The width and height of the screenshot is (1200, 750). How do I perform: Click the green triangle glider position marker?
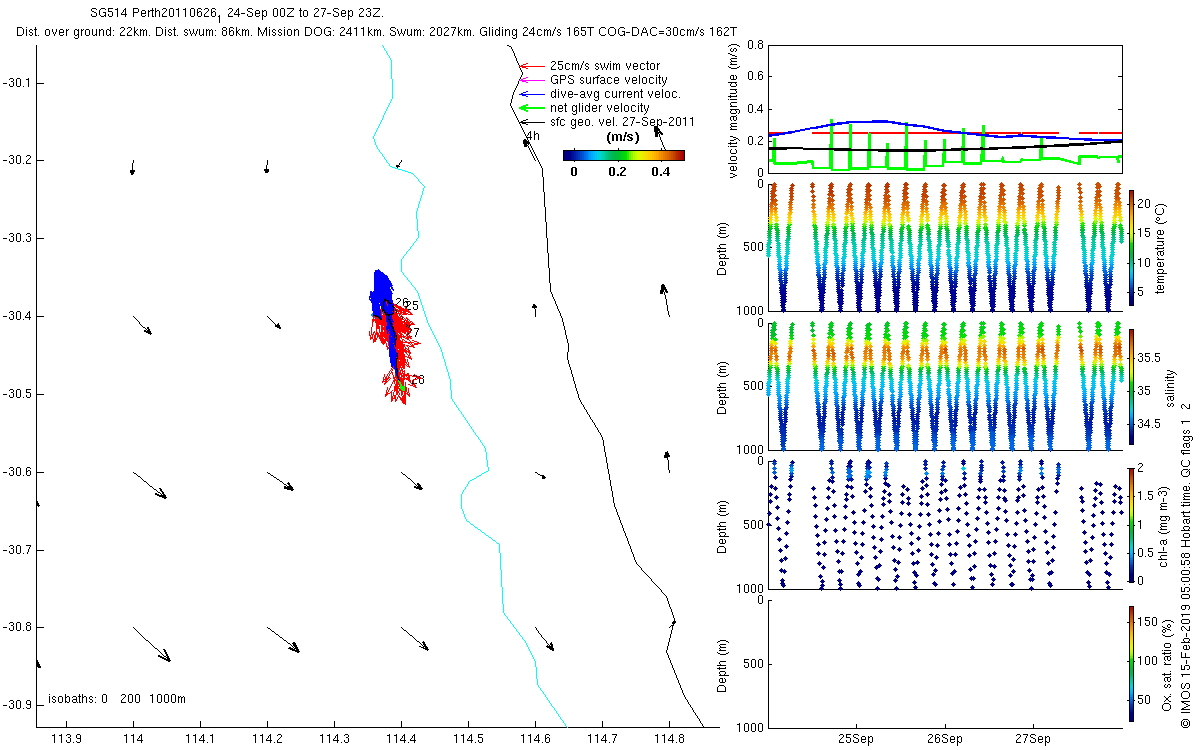[402, 386]
